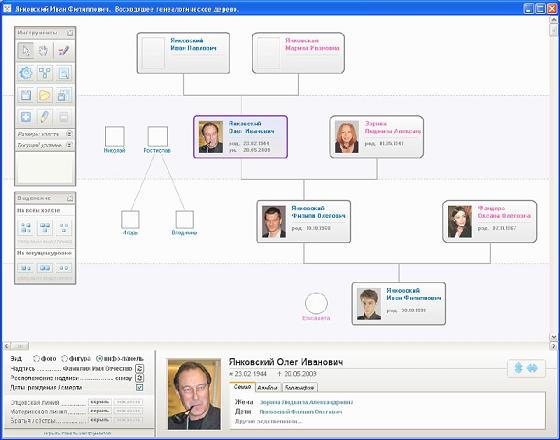Click the tree structure layout icon
The height and width of the screenshot is (440, 560).
tap(45, 73)
